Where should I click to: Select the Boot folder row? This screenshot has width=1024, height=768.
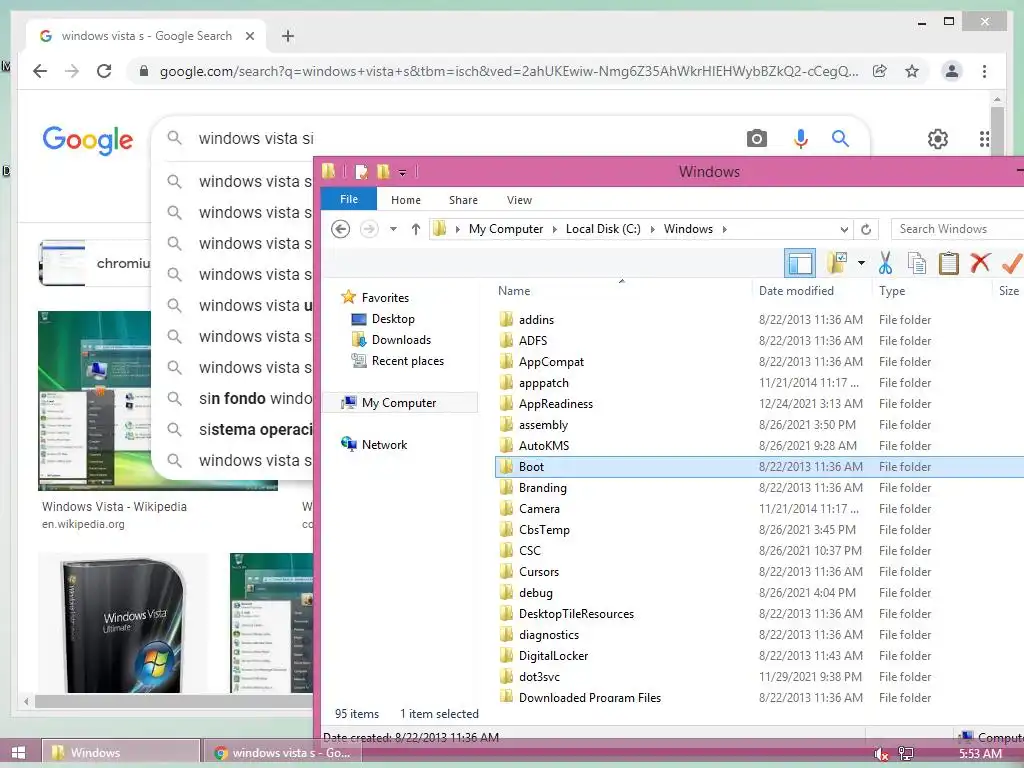(x=760, y=466)
